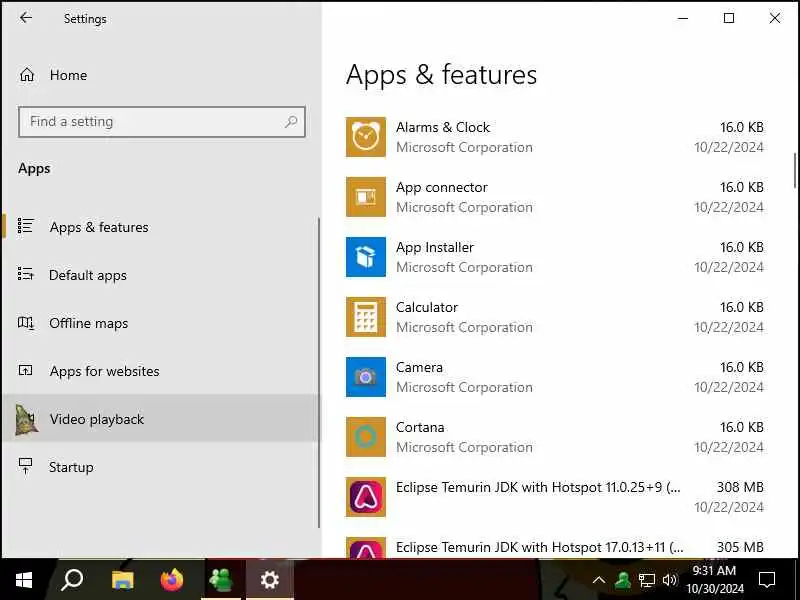
Task: Open the Windows Start menu
Action: coord(24,580)
